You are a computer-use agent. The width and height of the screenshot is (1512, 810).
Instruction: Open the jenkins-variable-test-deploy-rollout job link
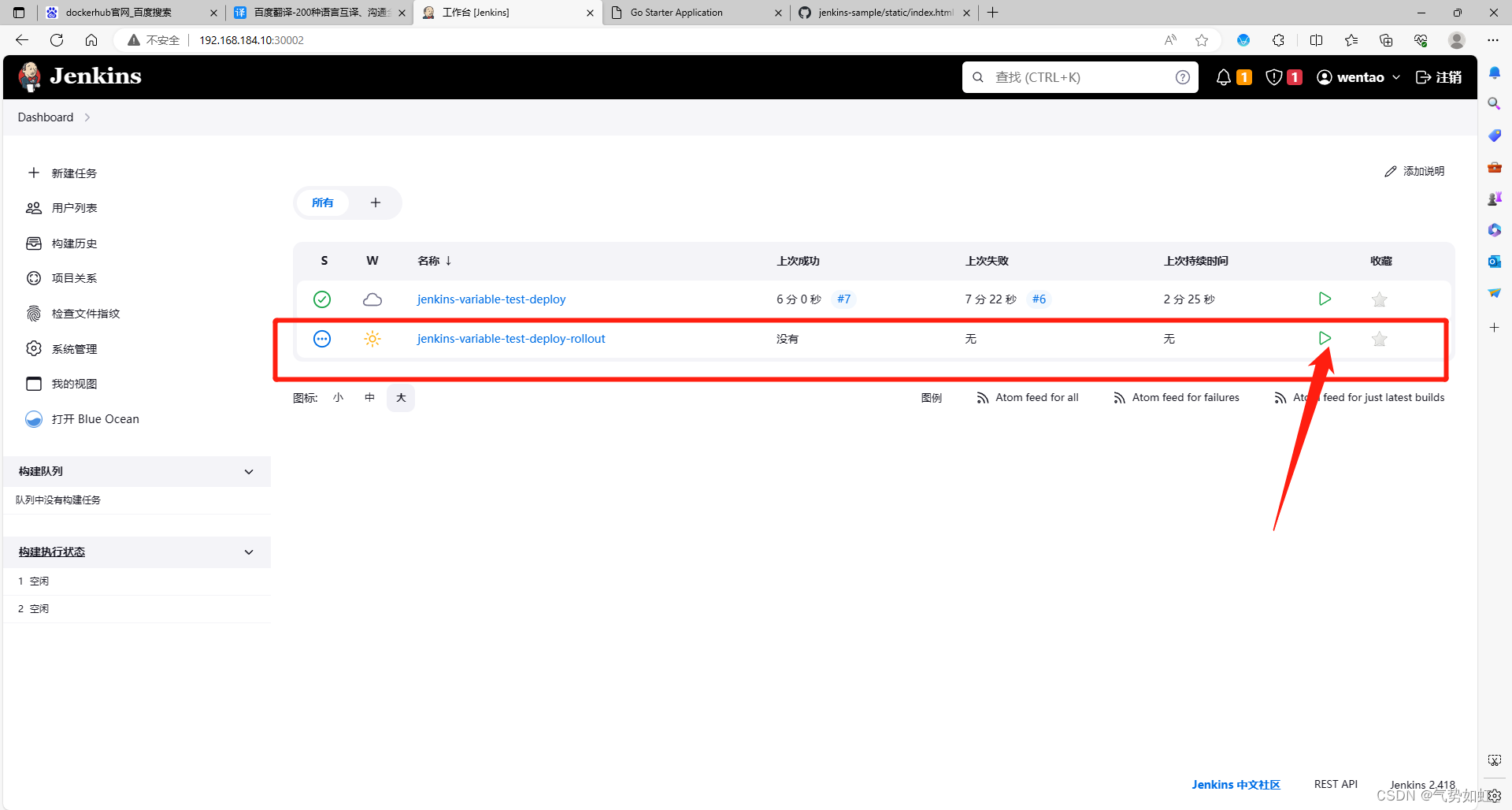(511, 339)
